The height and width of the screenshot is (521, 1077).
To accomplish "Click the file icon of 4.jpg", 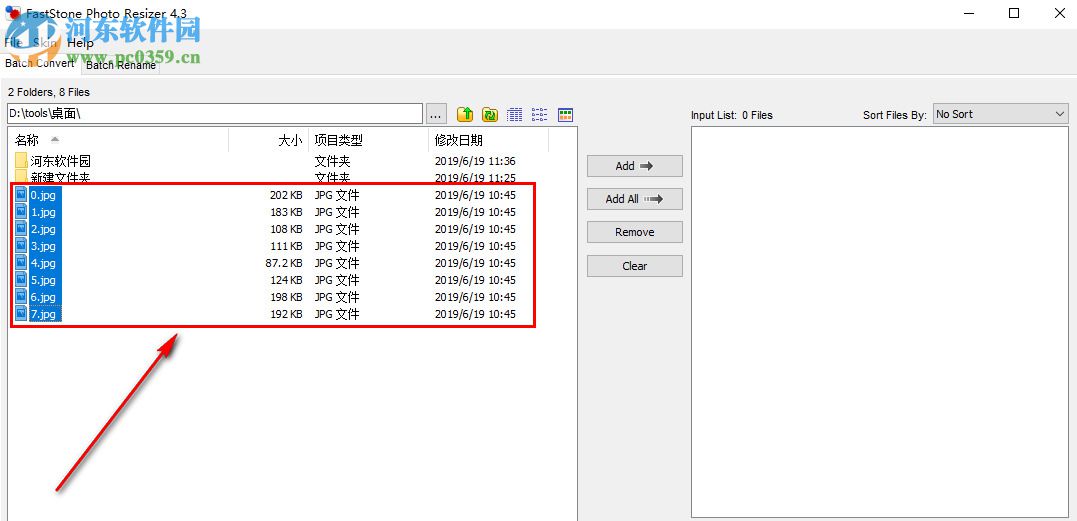I will tap(21, 263).
